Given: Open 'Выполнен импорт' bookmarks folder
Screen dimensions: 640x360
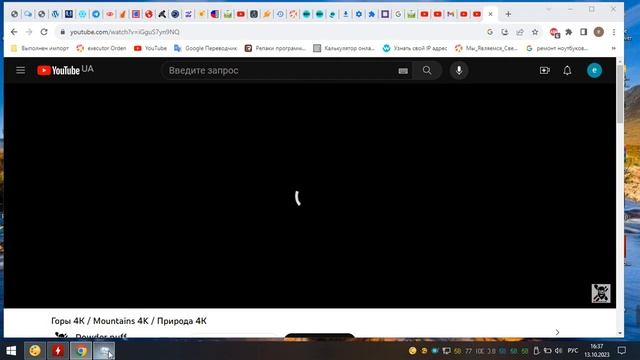Looking at the screenshot, I should point(40,48).
